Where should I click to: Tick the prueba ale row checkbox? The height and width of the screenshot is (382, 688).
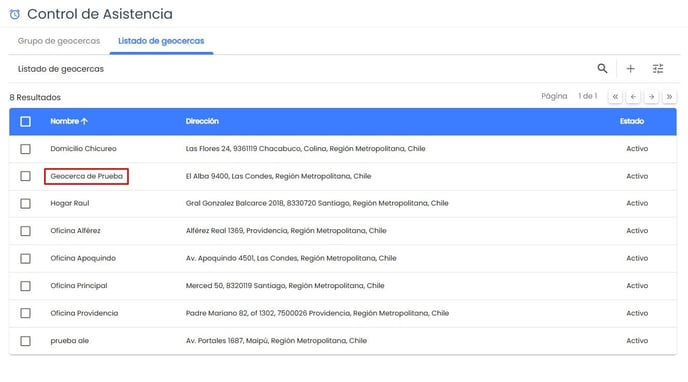point(25,341)
